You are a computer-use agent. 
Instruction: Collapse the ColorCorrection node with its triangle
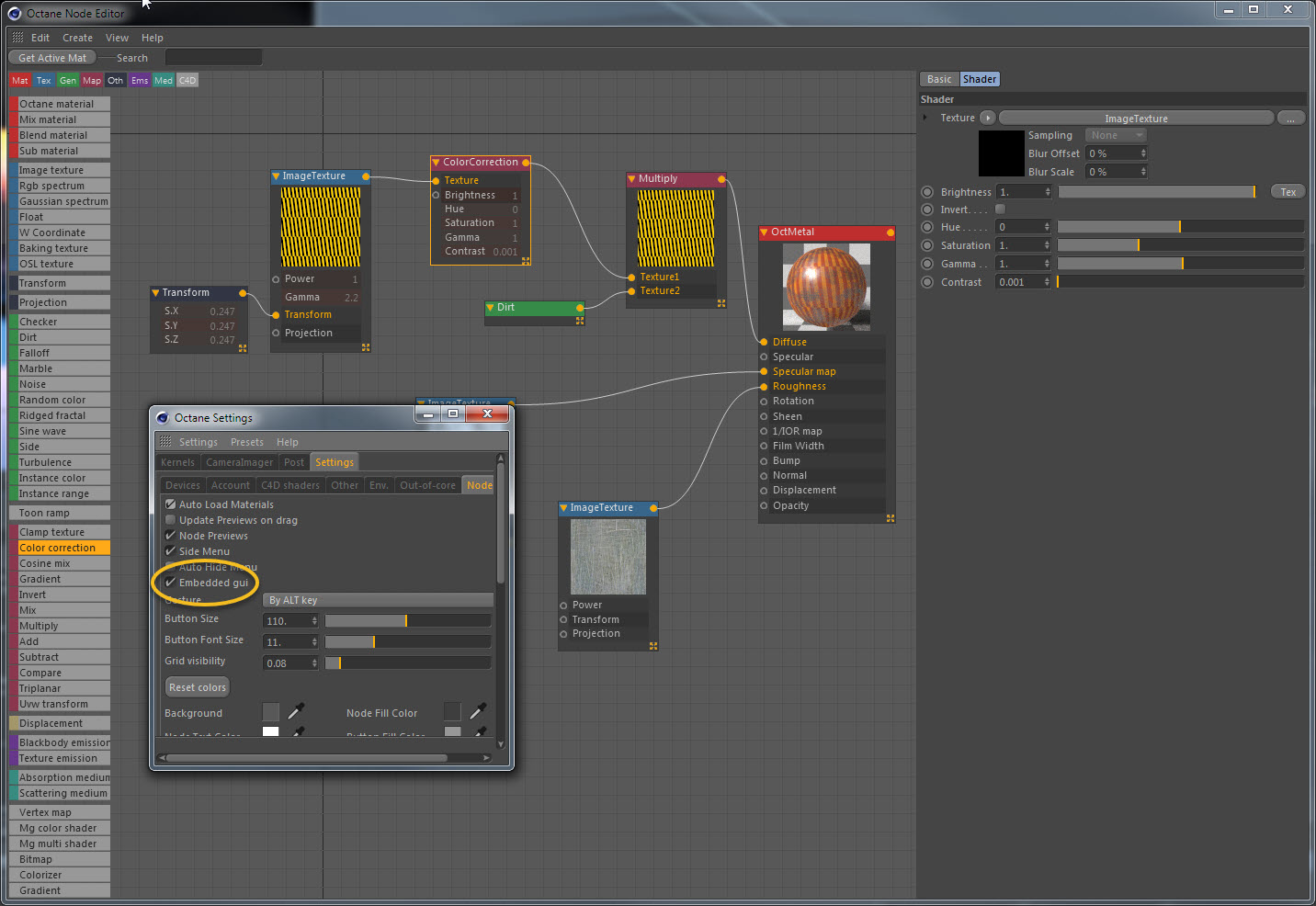coord(436,163)
